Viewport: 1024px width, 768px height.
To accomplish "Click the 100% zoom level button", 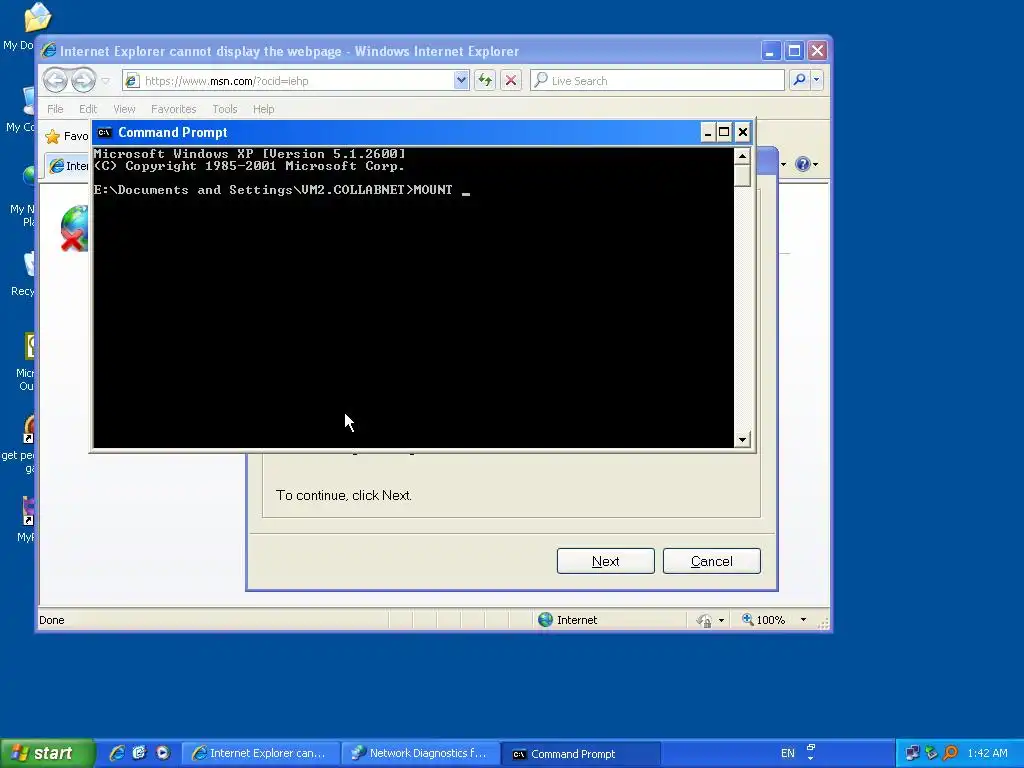I will [763, 620].
